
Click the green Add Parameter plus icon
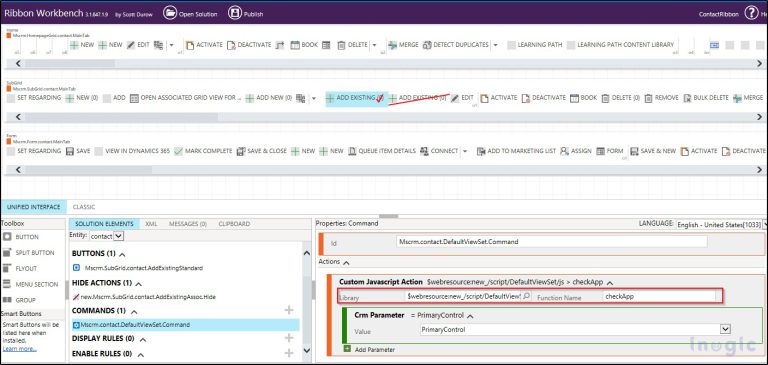click(x=347, y=349)
